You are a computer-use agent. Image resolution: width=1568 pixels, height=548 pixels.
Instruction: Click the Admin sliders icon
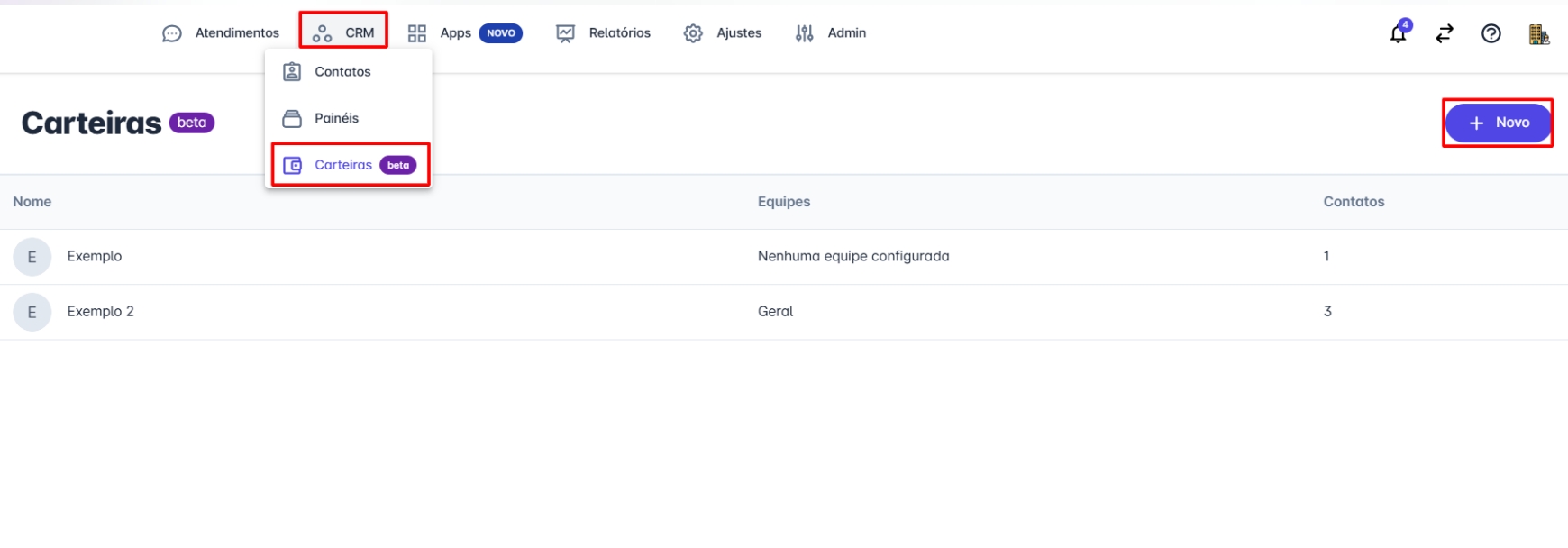pyautogui.click(x=804, y=33)
